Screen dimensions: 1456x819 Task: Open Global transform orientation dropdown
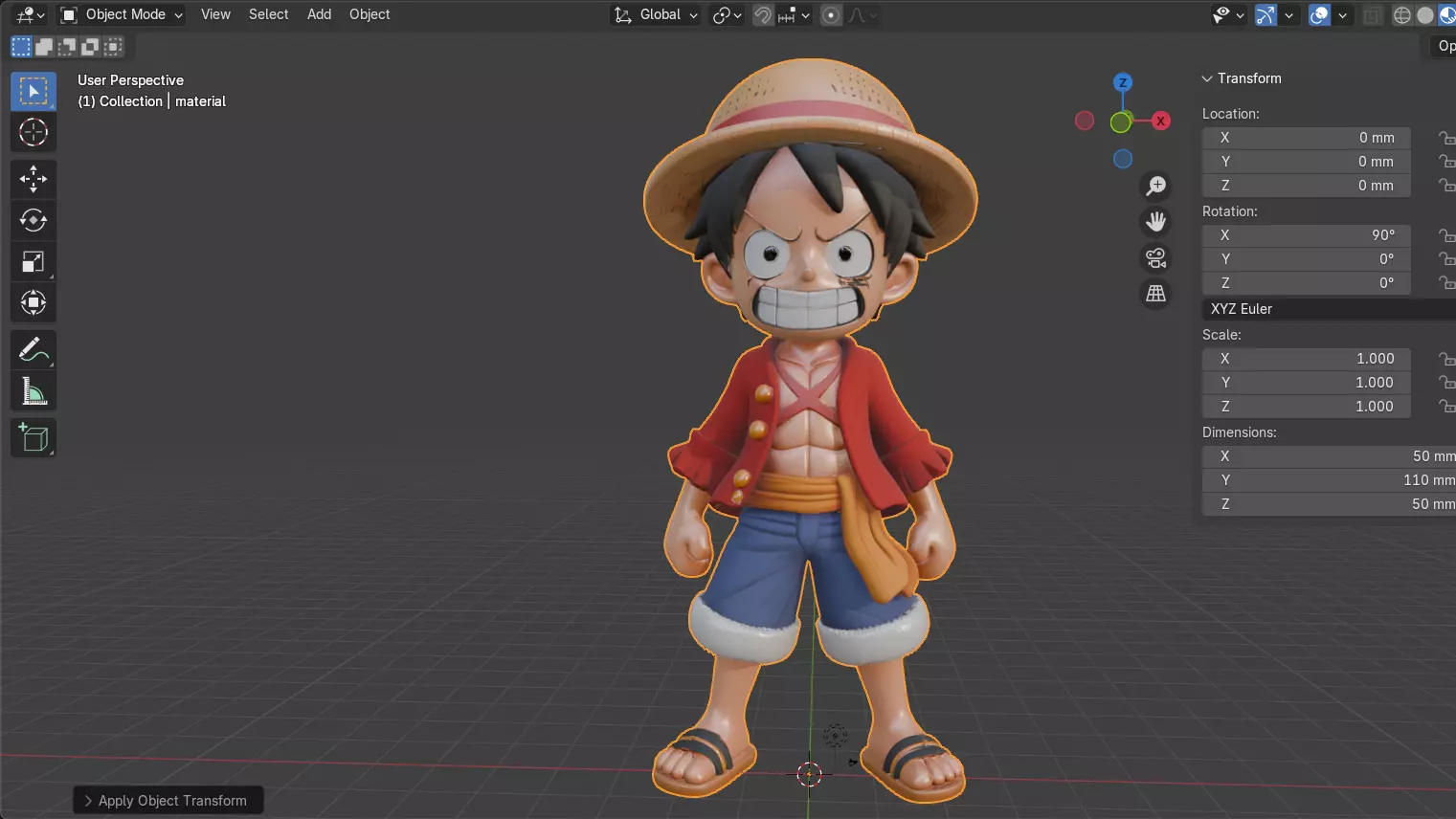[656, 14]
